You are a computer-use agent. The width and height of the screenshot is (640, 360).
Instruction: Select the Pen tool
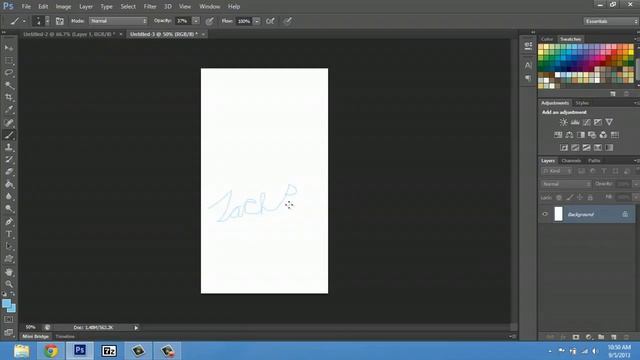(9, 222)
